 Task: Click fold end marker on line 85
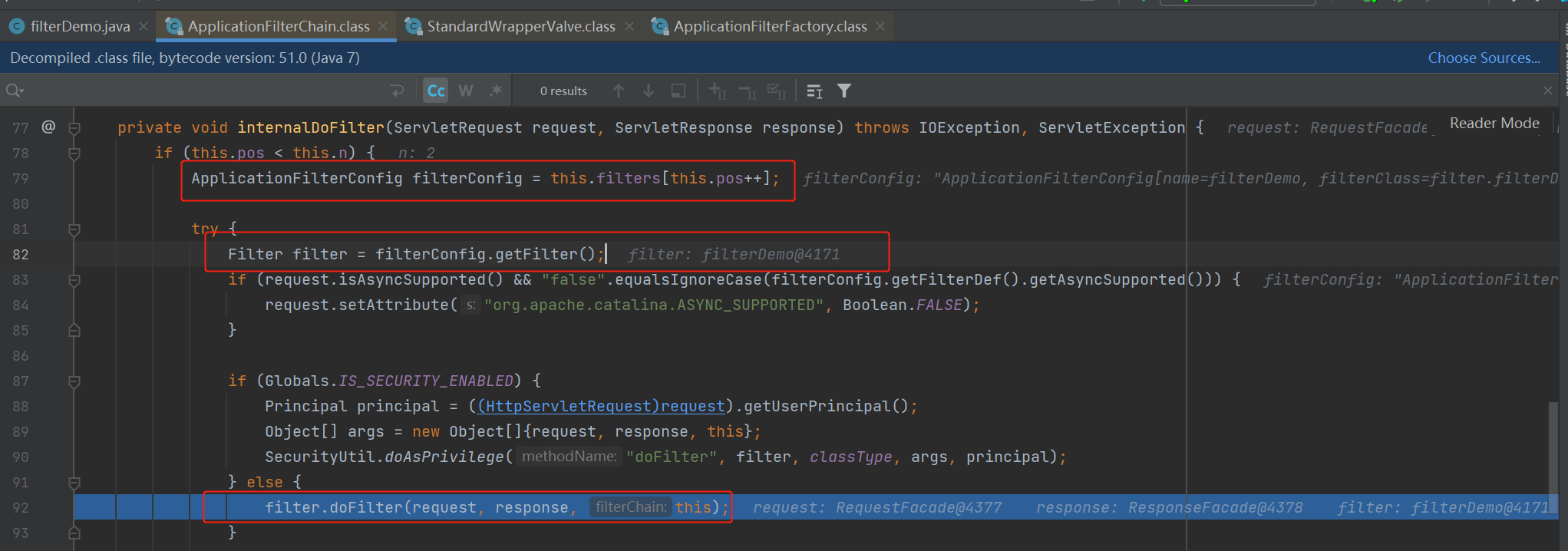coord(74,330)
